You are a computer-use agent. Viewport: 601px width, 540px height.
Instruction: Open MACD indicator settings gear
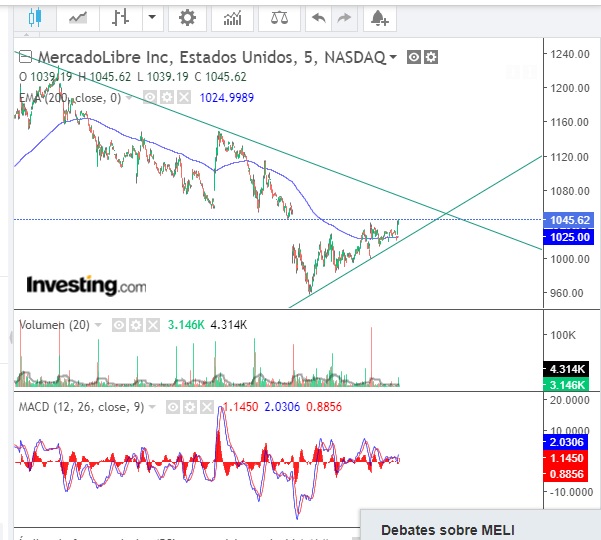coord(190,407)
